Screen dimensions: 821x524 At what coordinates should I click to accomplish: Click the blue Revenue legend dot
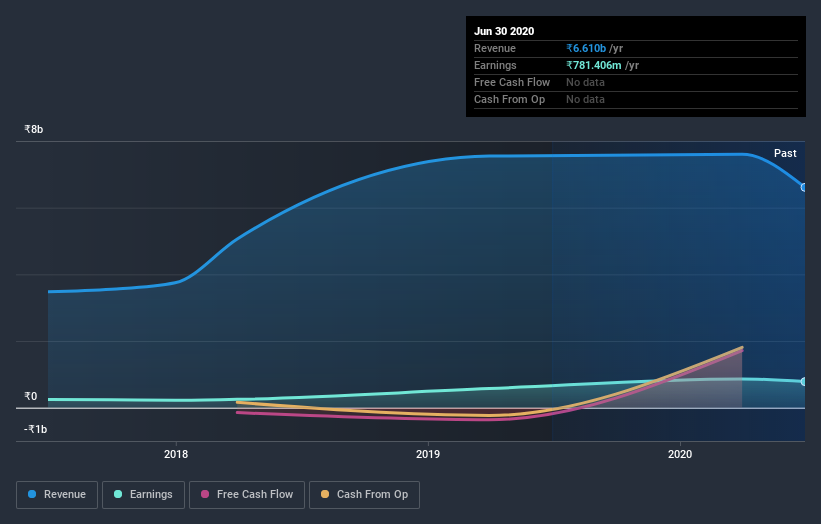pyautogui.click(x=32, y=494)
